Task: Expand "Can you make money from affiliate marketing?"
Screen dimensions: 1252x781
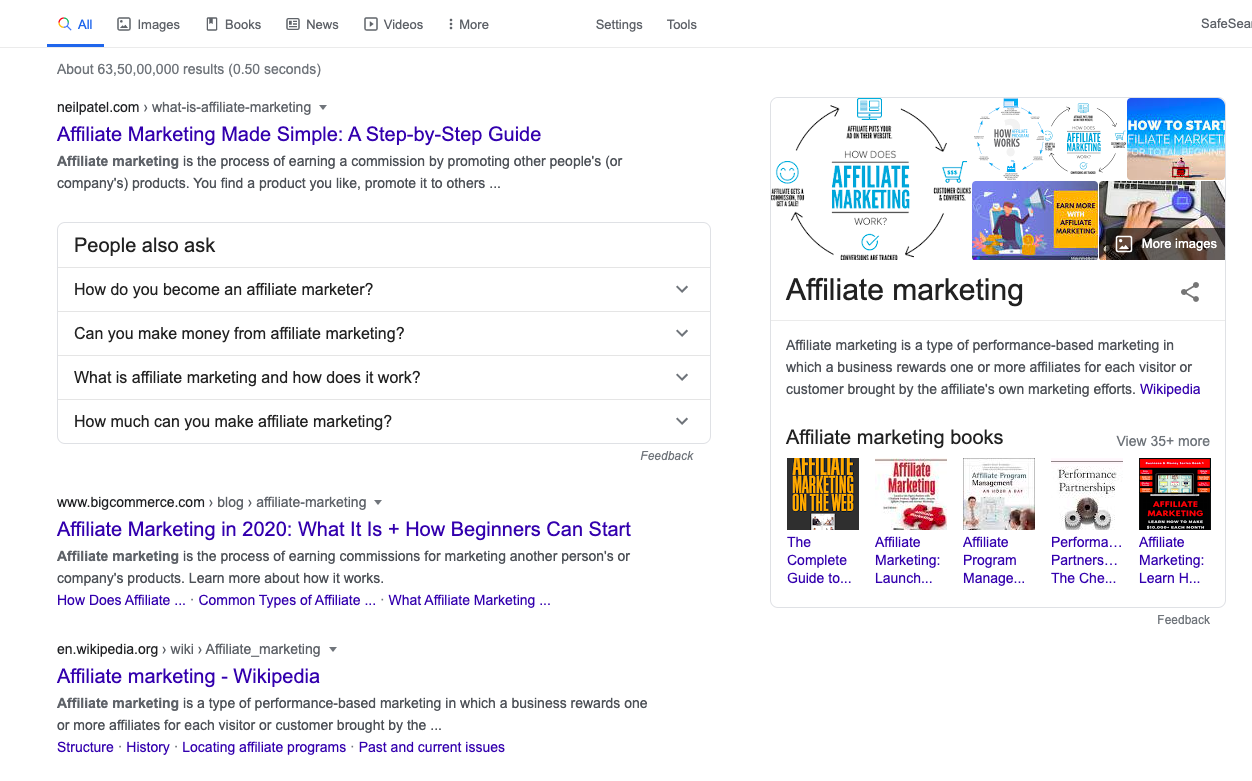Action: [x=682, y=334]
